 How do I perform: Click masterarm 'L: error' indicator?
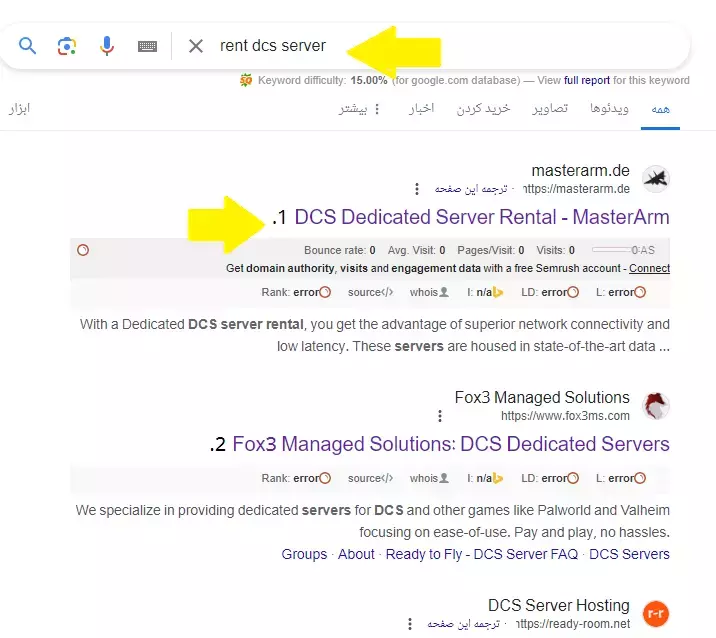(x=621, y=292)
